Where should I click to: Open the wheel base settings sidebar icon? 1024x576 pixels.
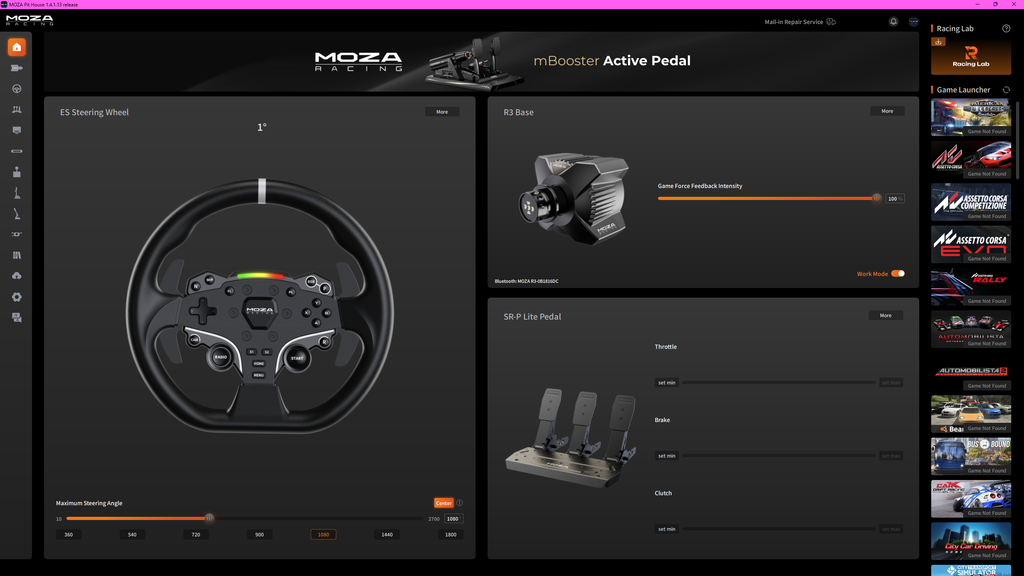click(x=16, y=68)
